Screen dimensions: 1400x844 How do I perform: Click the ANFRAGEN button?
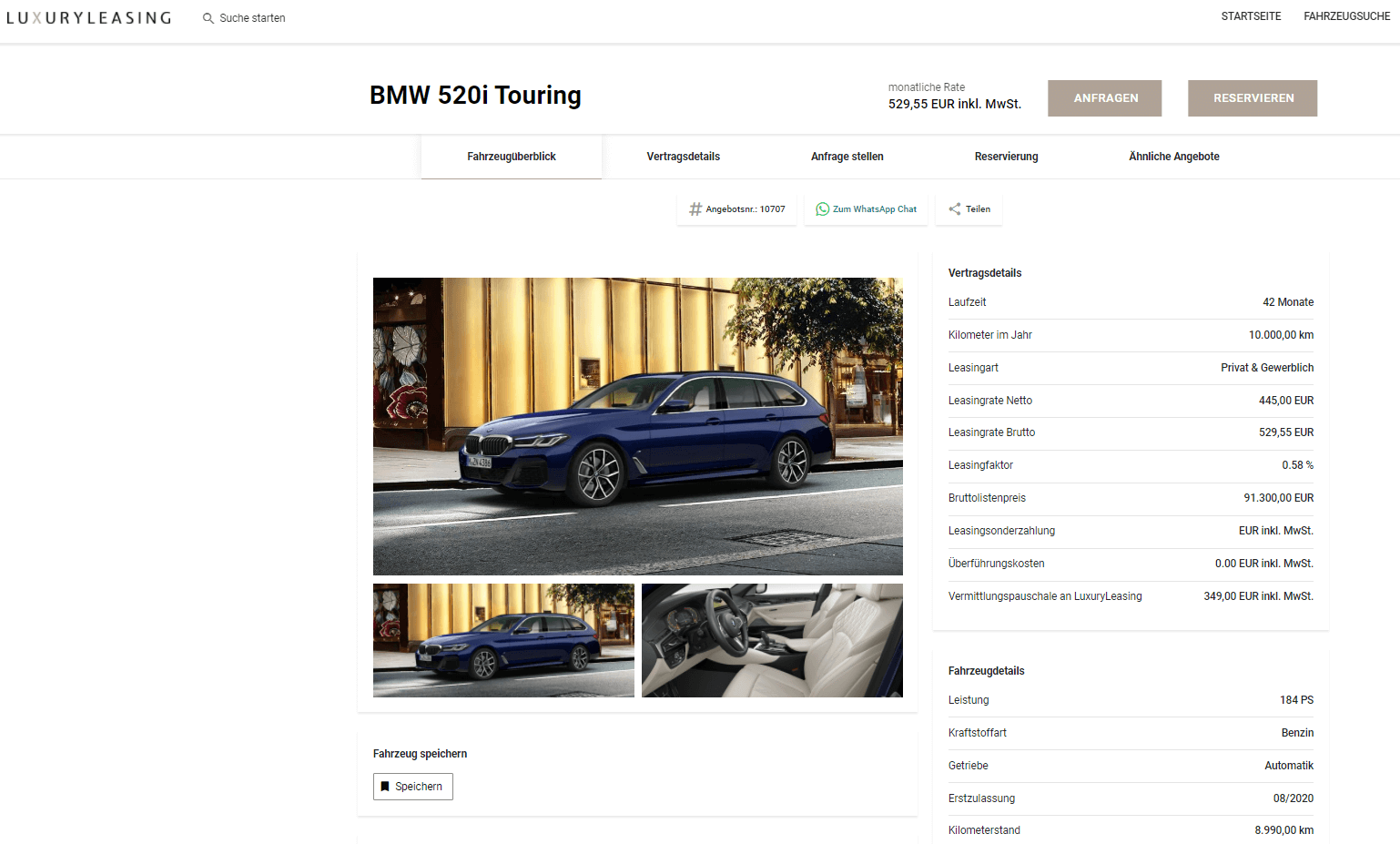click(1104, 98)
